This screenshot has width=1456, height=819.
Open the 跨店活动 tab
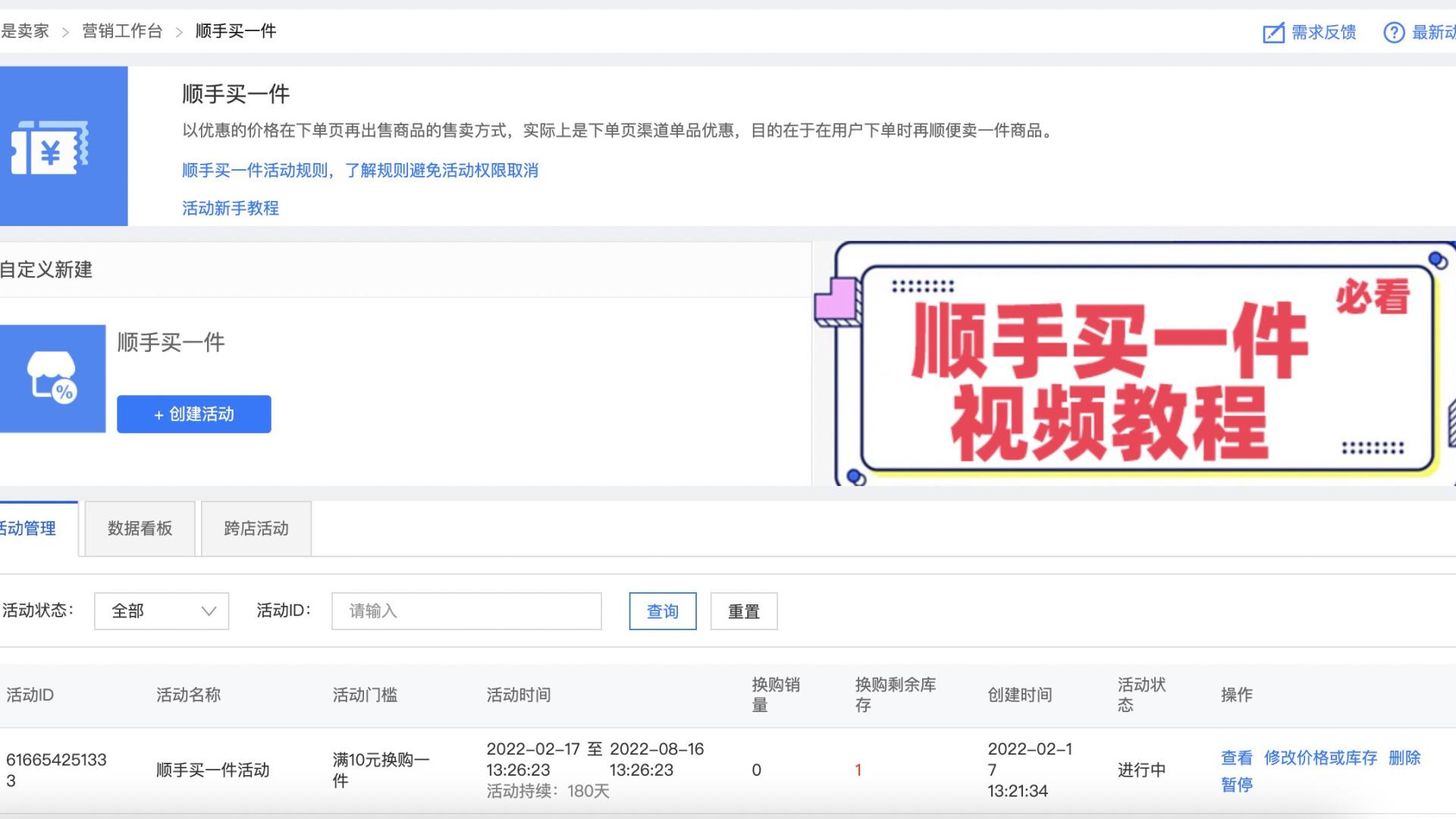tap(256, 529)
